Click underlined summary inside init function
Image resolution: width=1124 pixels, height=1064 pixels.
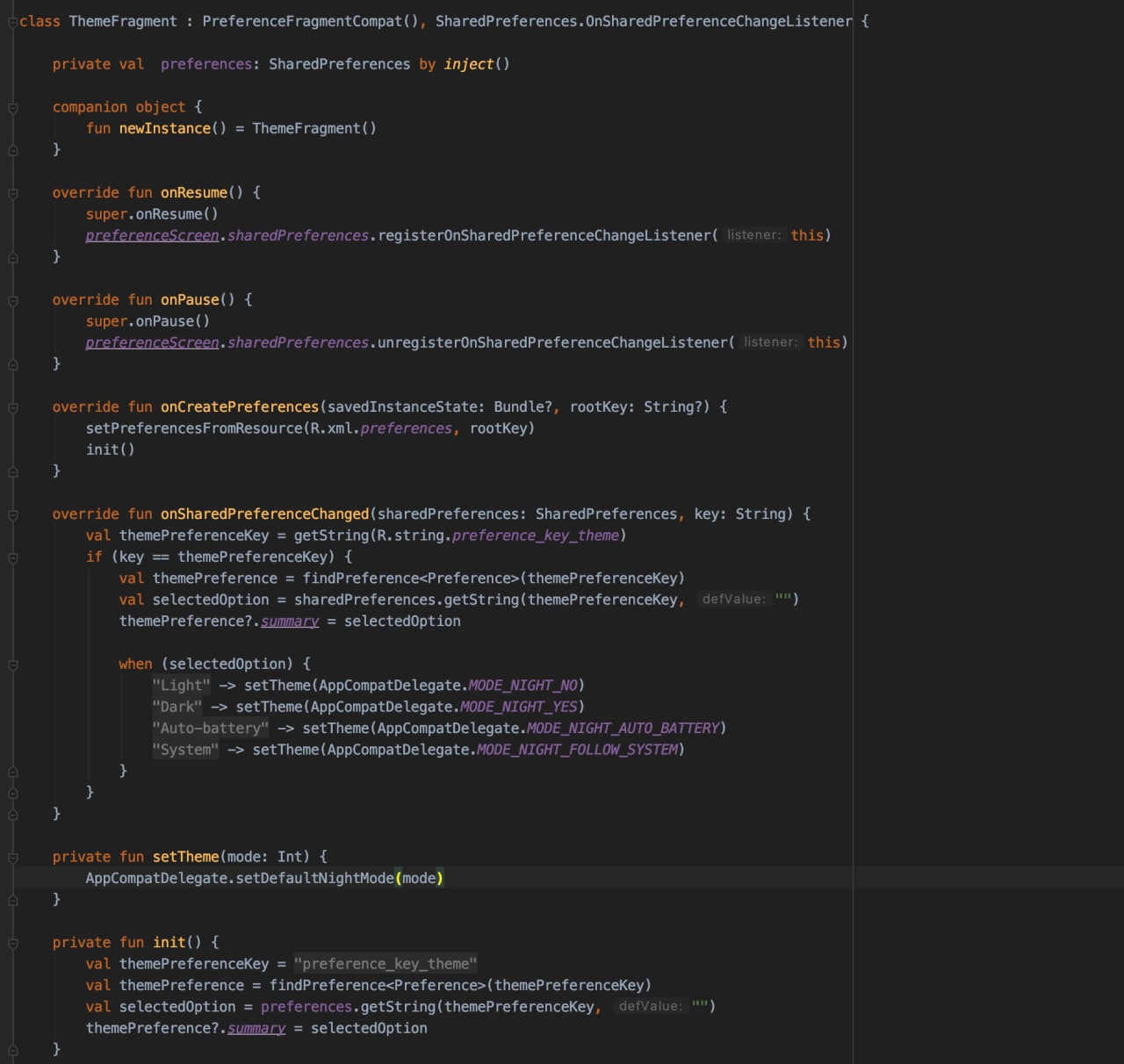tap(256, 1028)
